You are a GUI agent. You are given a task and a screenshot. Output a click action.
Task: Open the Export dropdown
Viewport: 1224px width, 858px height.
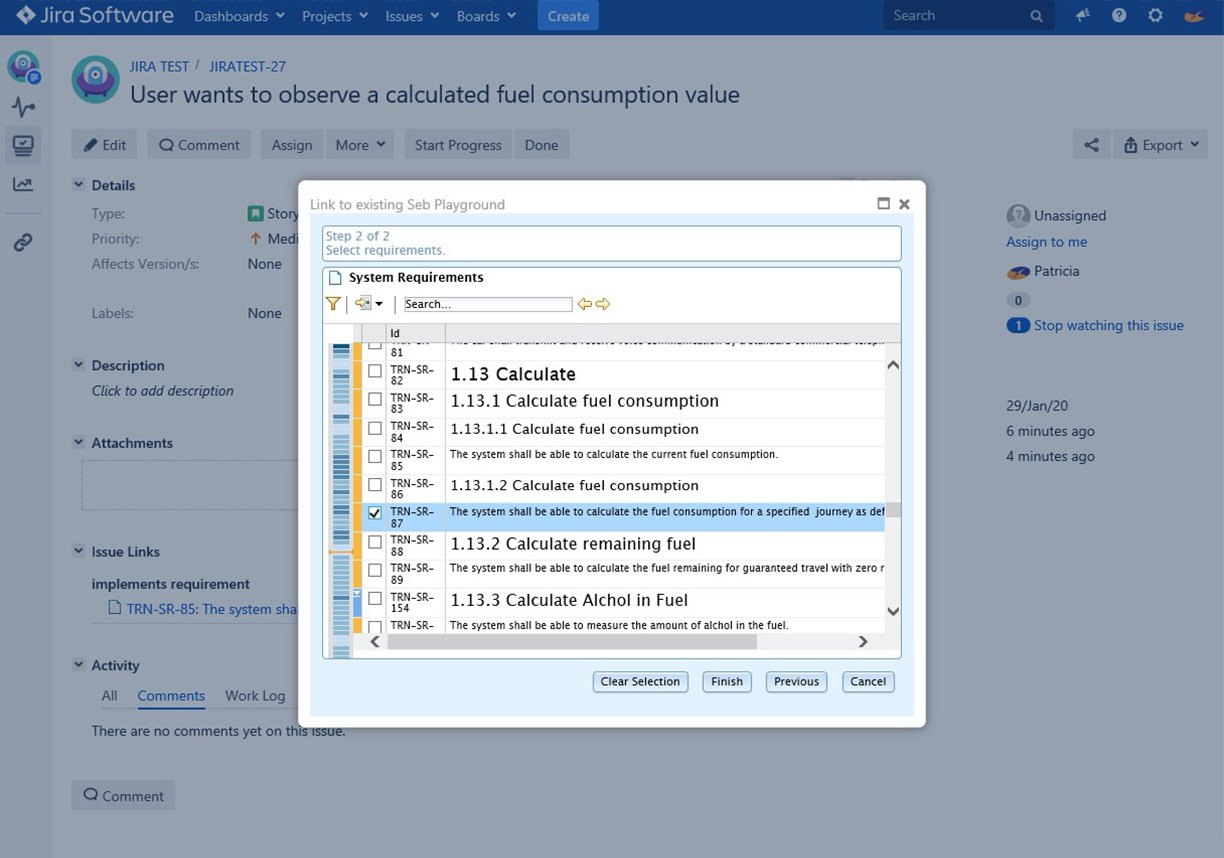(x=1160, y=144)
